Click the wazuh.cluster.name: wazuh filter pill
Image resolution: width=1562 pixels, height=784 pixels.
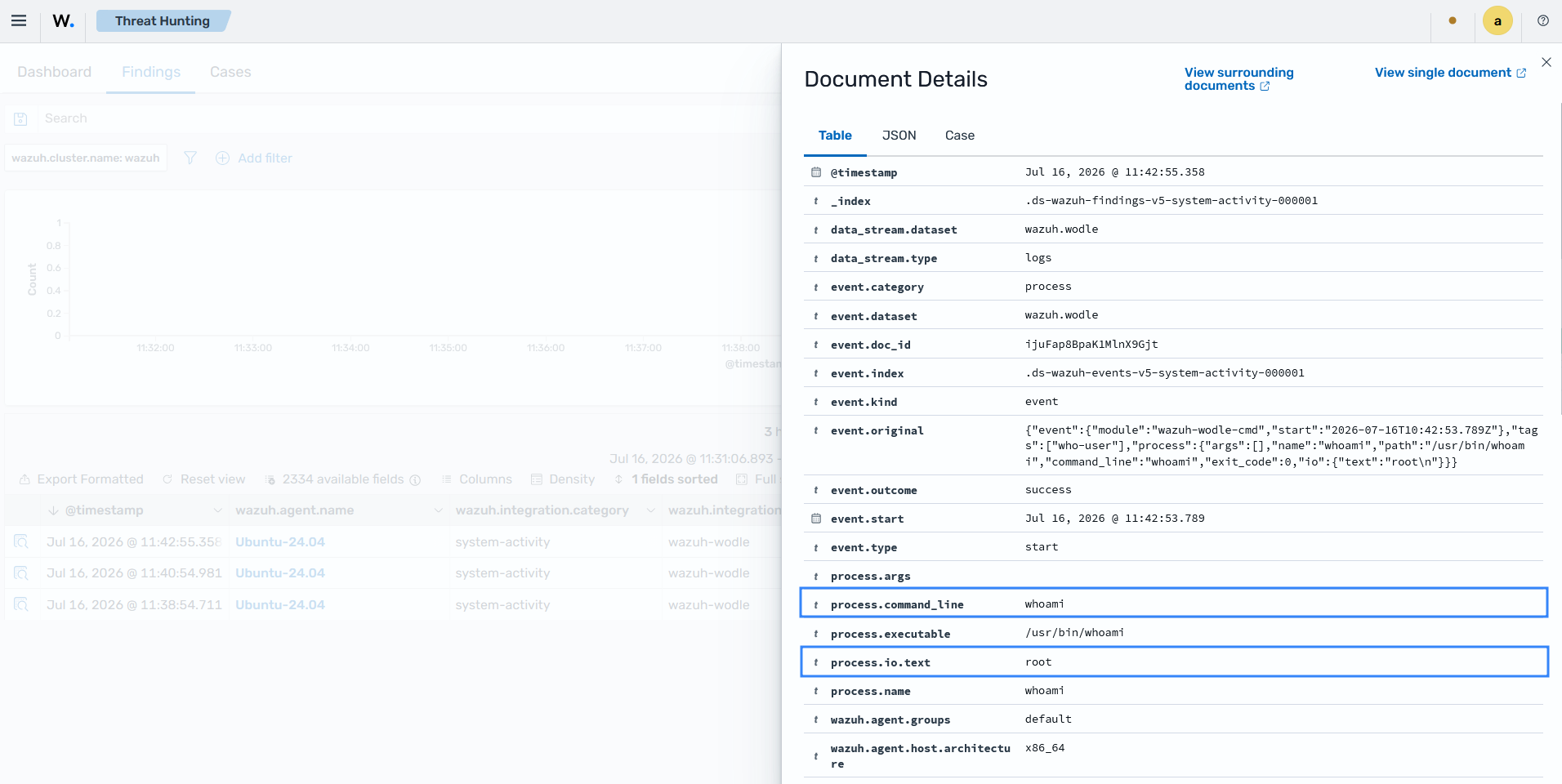pos(86,158)
